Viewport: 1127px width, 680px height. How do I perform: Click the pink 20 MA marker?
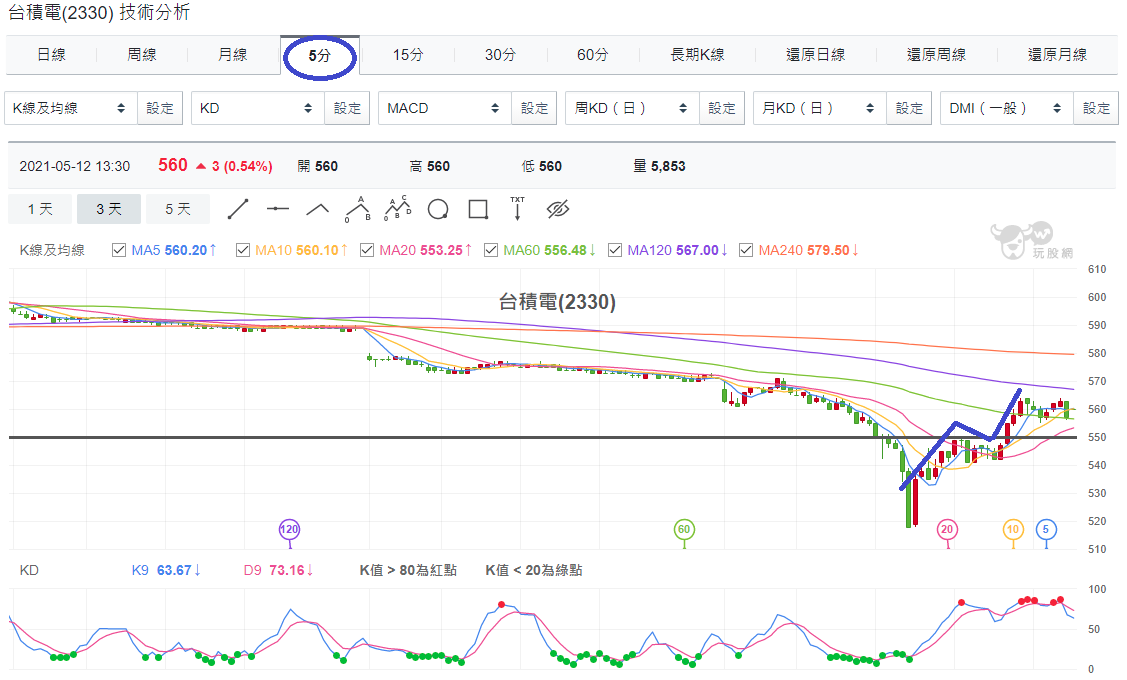[x=947, y=530]
